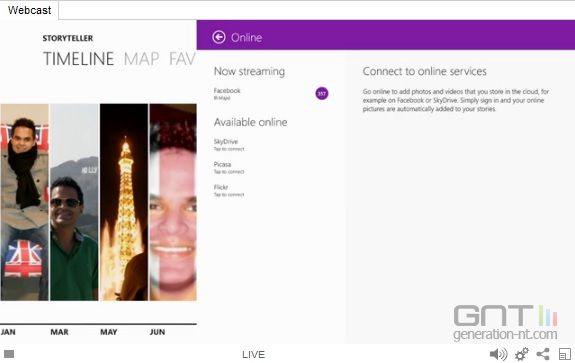The image size is (575, 363).
Task: Open the FAV view tab
Action: 182,59
